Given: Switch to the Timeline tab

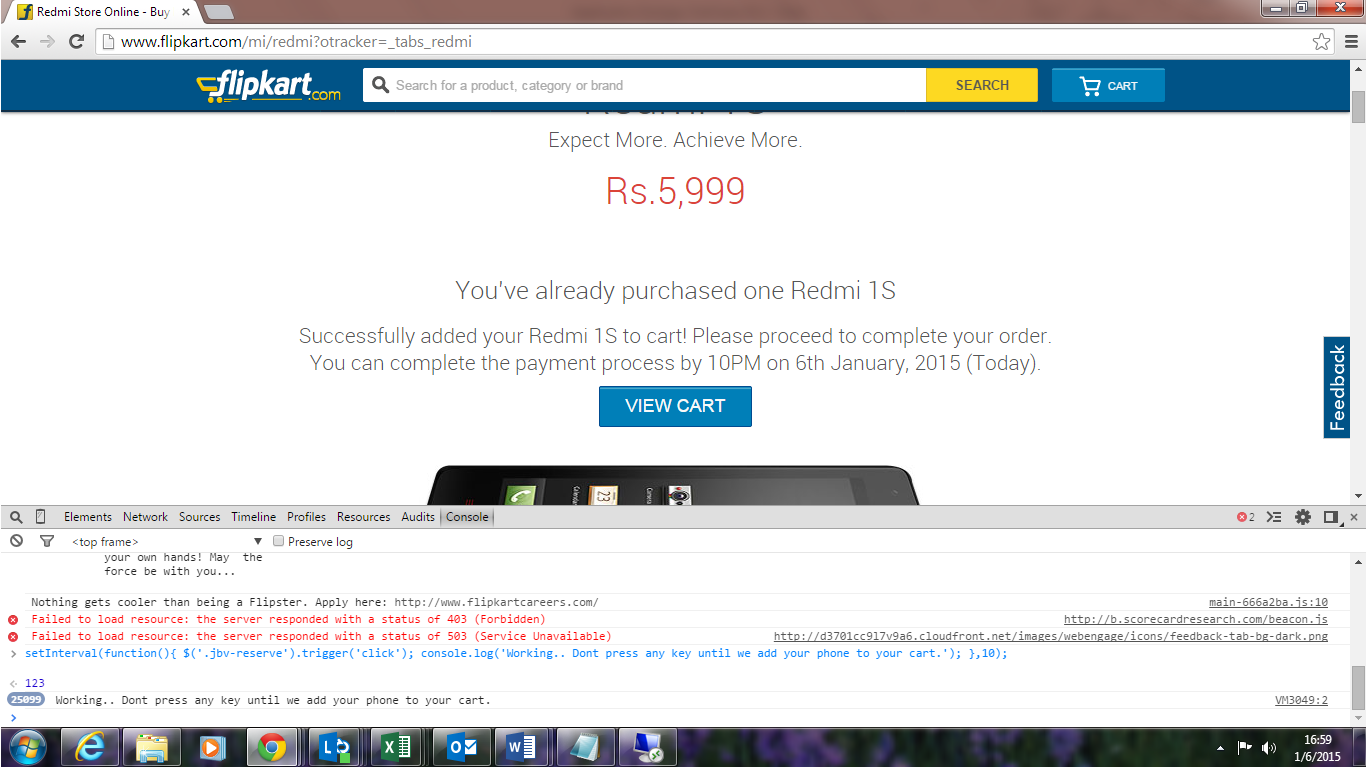Looking at the screenshot, I should point(253,517).
